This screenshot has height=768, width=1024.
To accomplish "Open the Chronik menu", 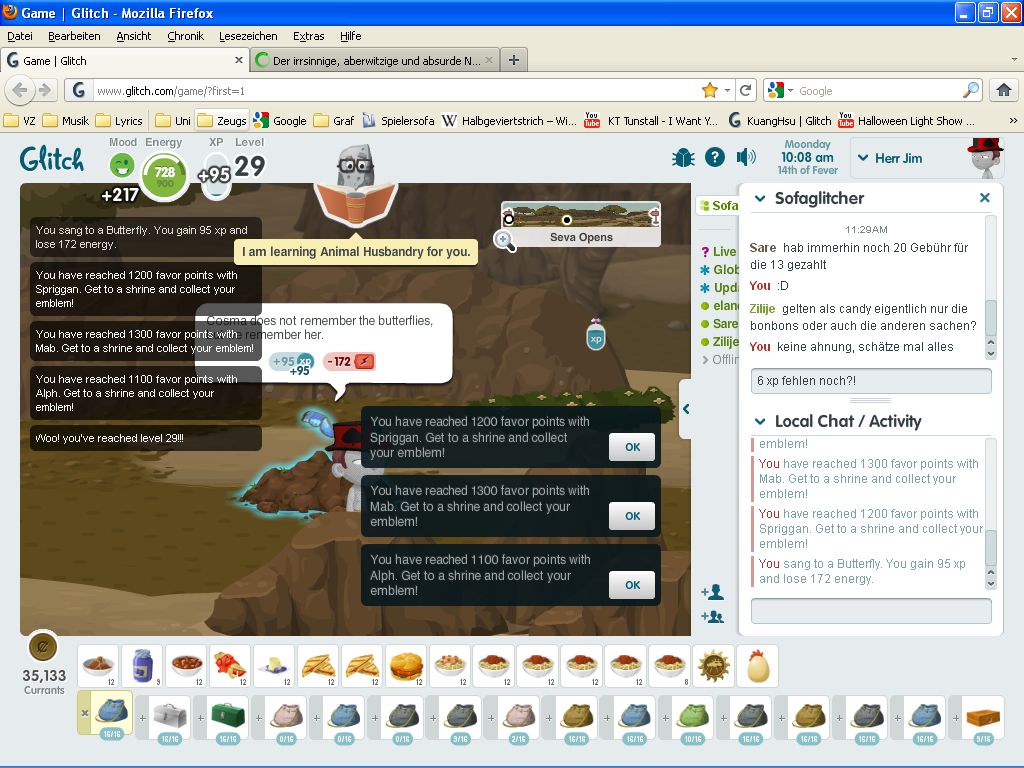I will [185, 36].
